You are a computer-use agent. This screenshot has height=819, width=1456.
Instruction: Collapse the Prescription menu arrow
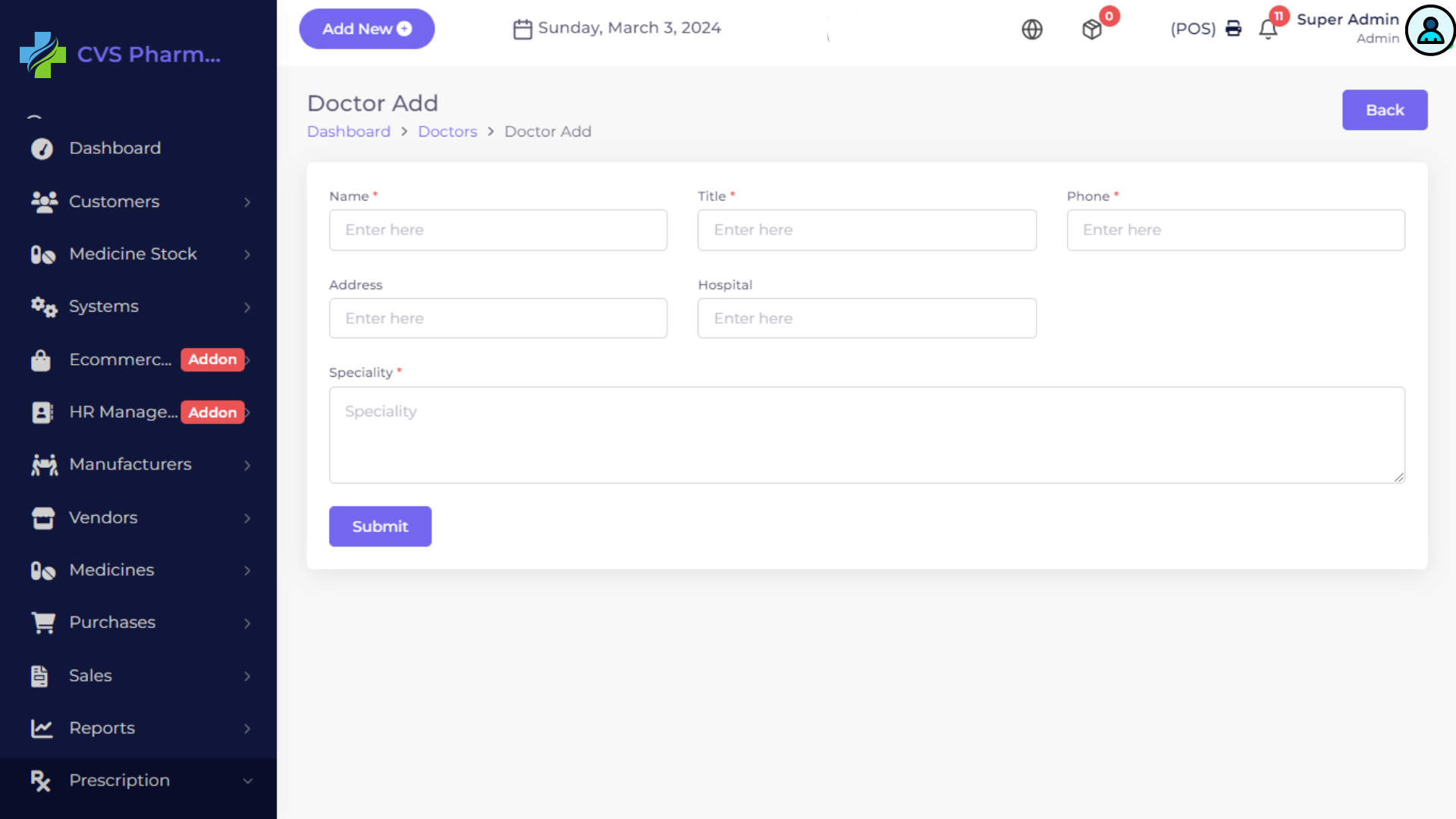click(x=247, y=781)
